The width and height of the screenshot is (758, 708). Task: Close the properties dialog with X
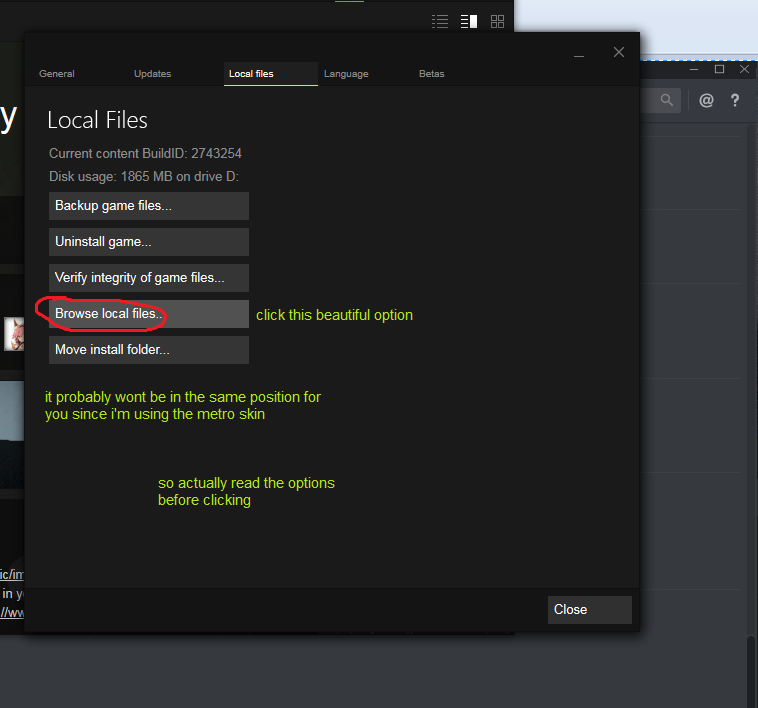tap(619, 52)
